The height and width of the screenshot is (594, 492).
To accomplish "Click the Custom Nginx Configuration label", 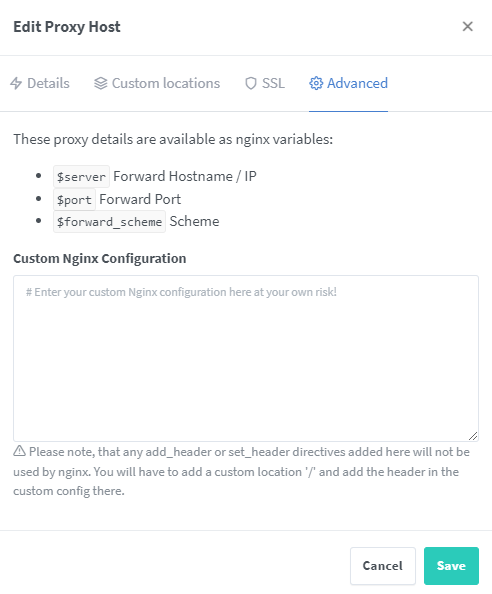I will tap(100, 258).
